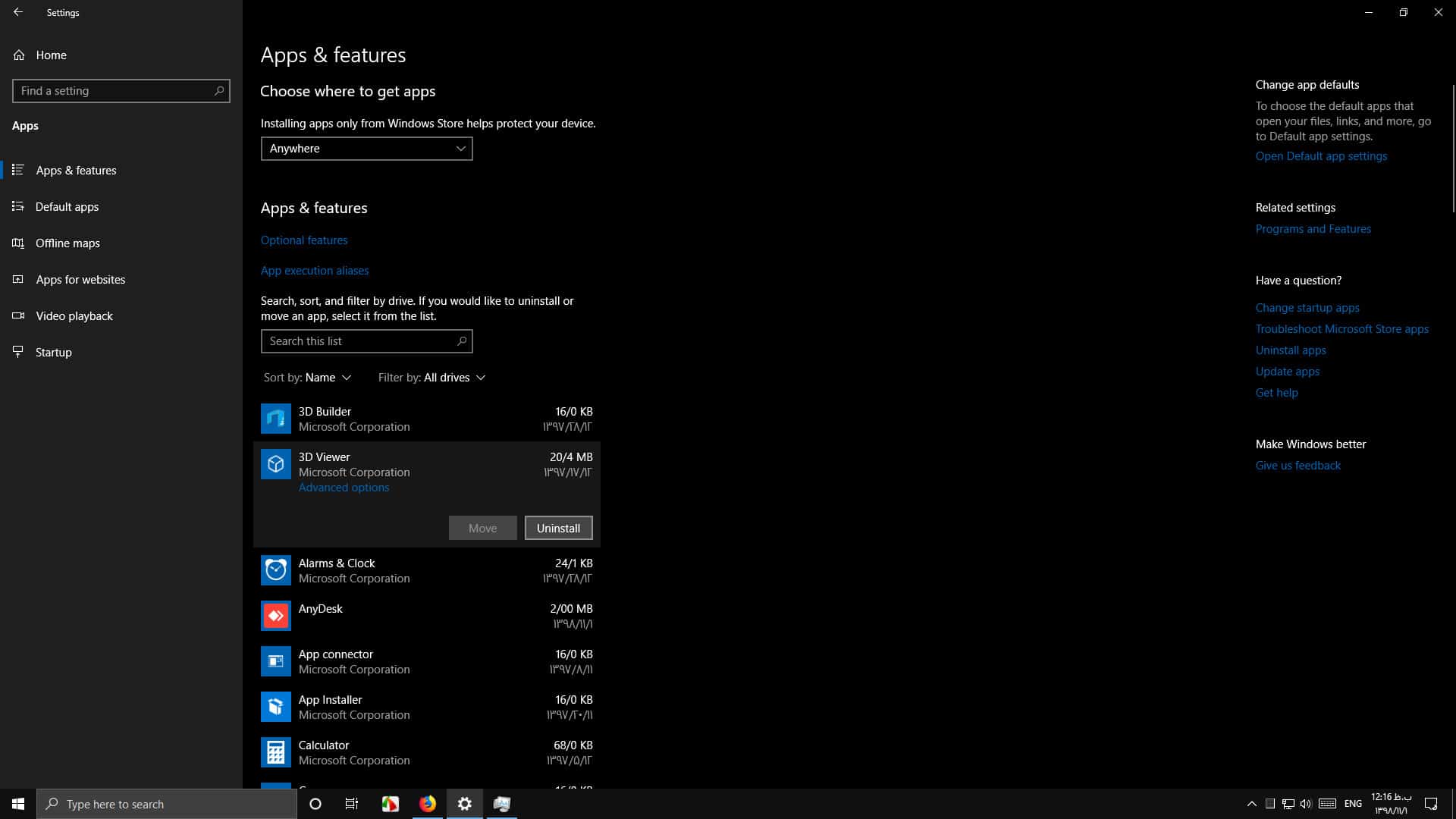The height and width of the screenshot is (819, 1456).
Task: Open Advanced options for 3D Viewer
Action: click(x=344, y=488)
